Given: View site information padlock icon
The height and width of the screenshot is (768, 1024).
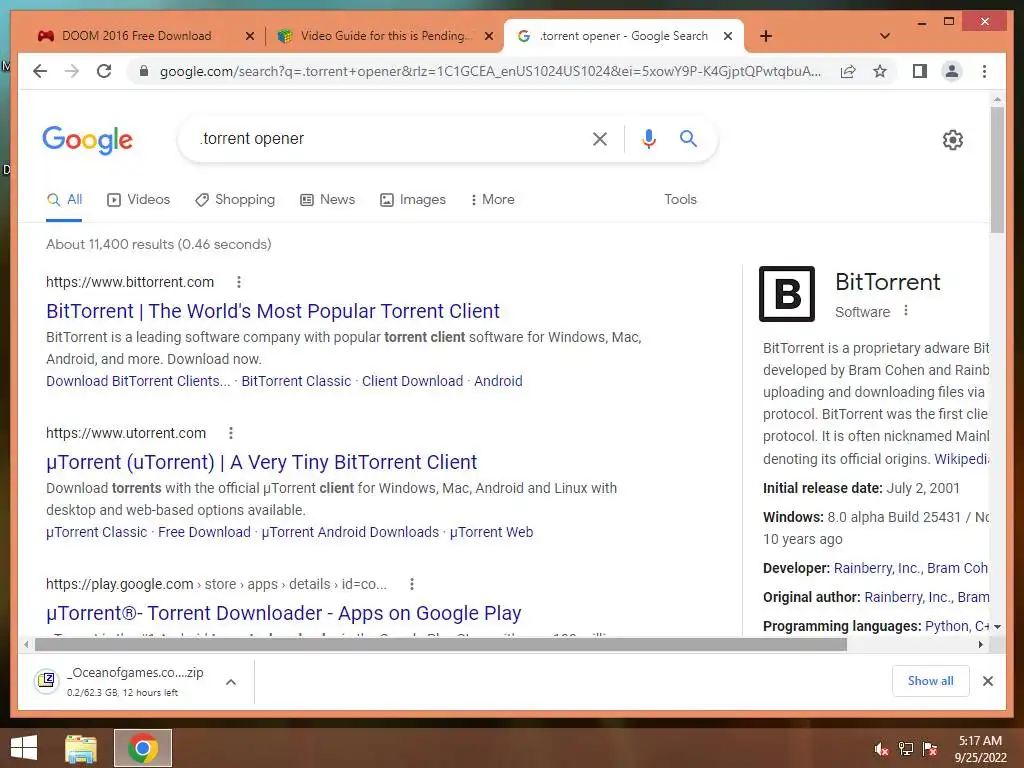Looking at the screenshot, I should 144,71.
